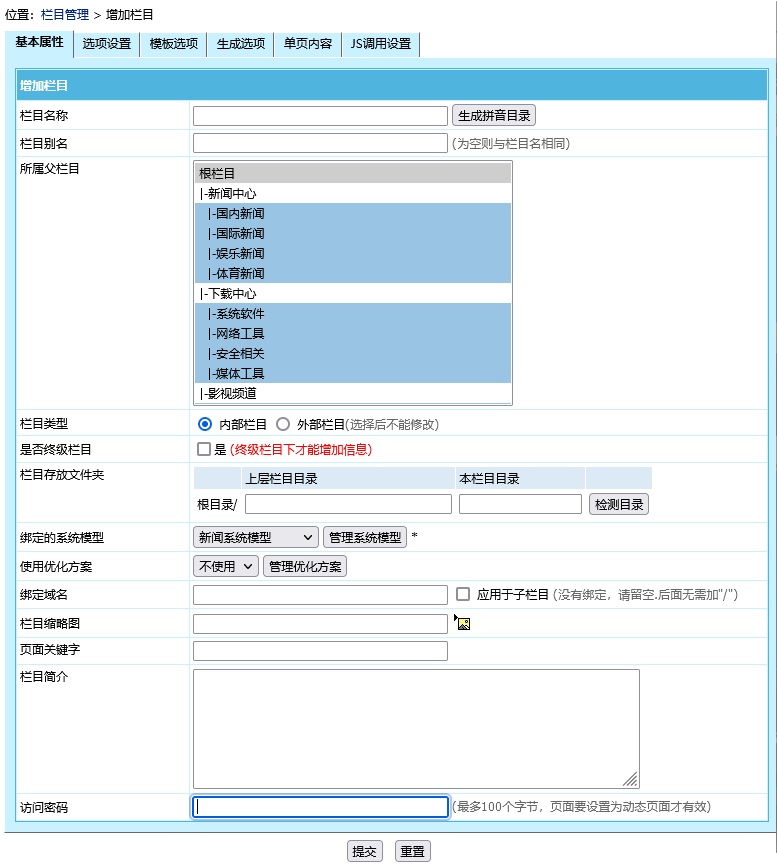
Task: Expand the 不使用 optimization dropdown
Action: 226,566
